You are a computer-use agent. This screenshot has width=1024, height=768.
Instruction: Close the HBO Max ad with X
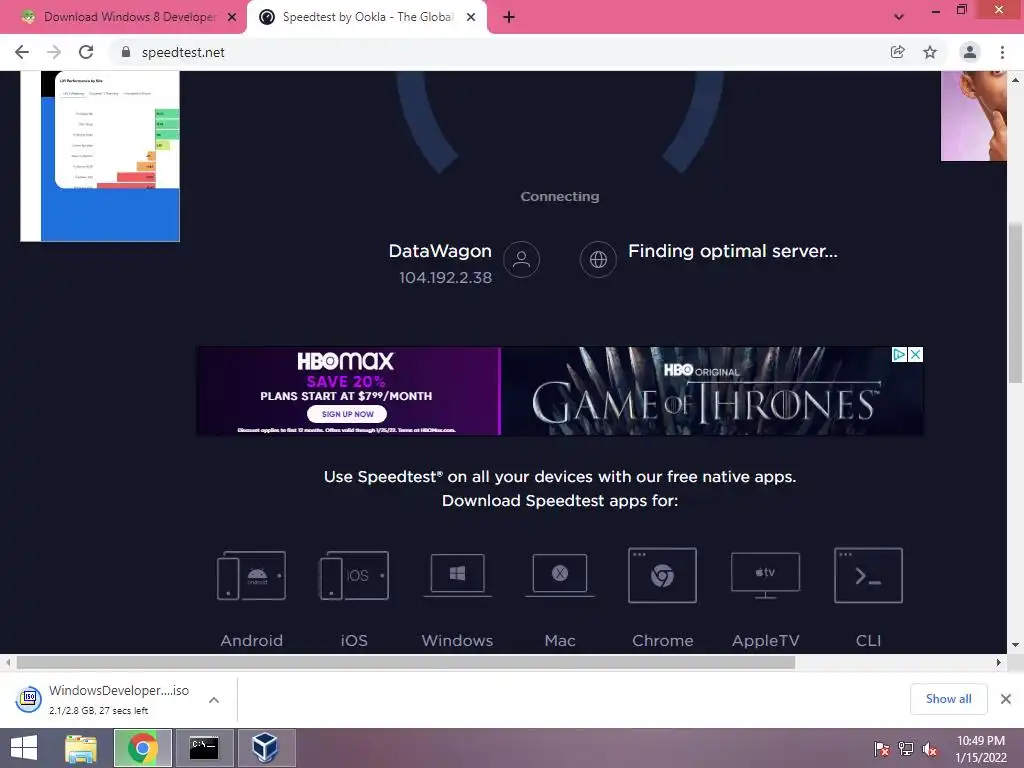[916, 355]
